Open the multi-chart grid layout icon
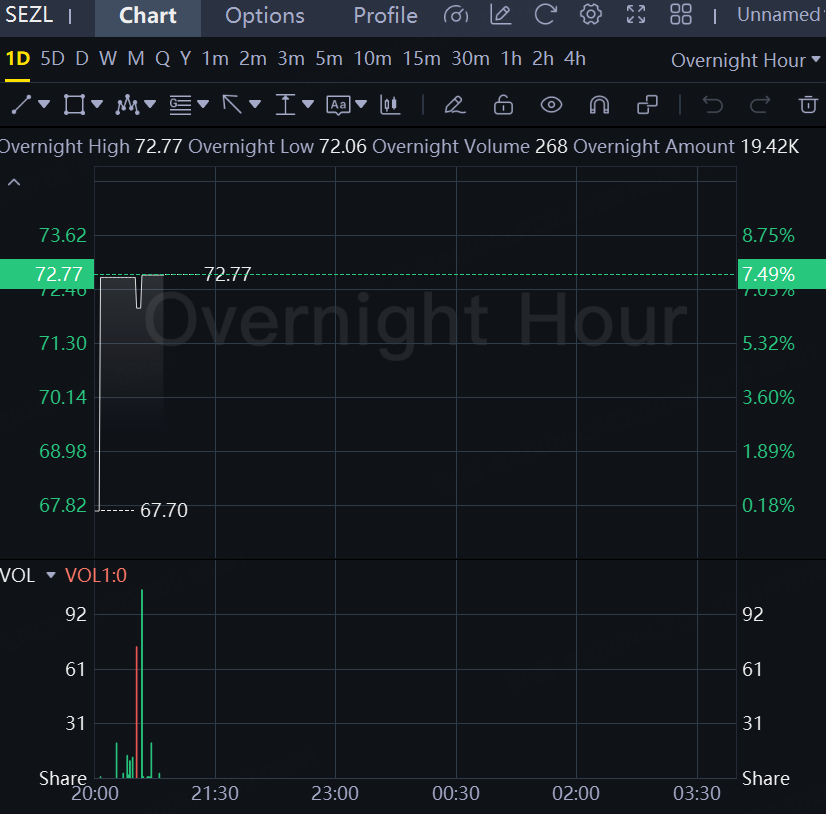Viewport: 826px width, 814px height. 681,15
